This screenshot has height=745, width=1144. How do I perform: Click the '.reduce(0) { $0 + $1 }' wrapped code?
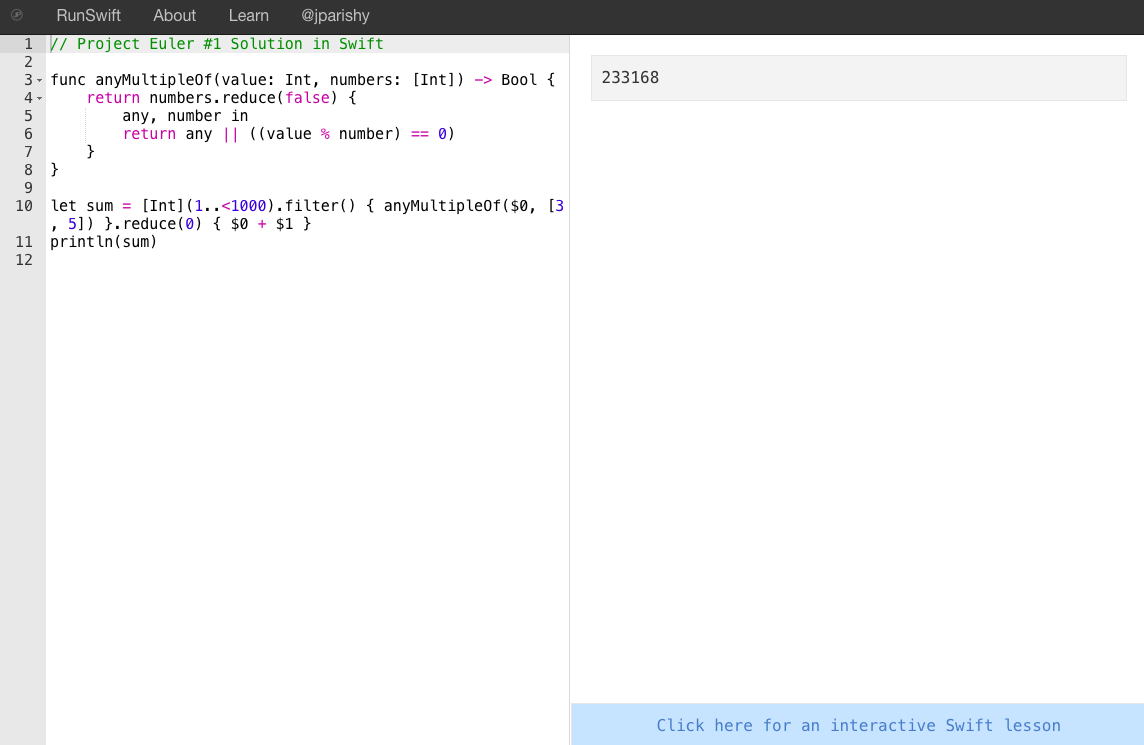212,224
